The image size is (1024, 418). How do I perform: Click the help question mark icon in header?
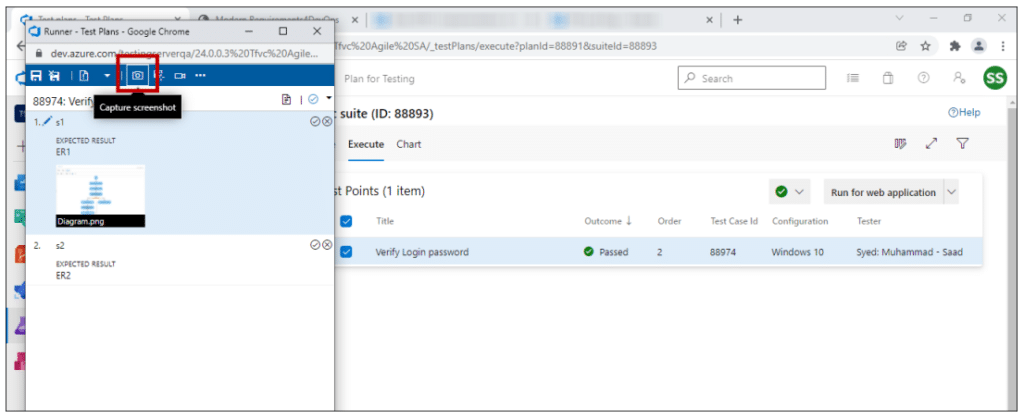(923, 78)
